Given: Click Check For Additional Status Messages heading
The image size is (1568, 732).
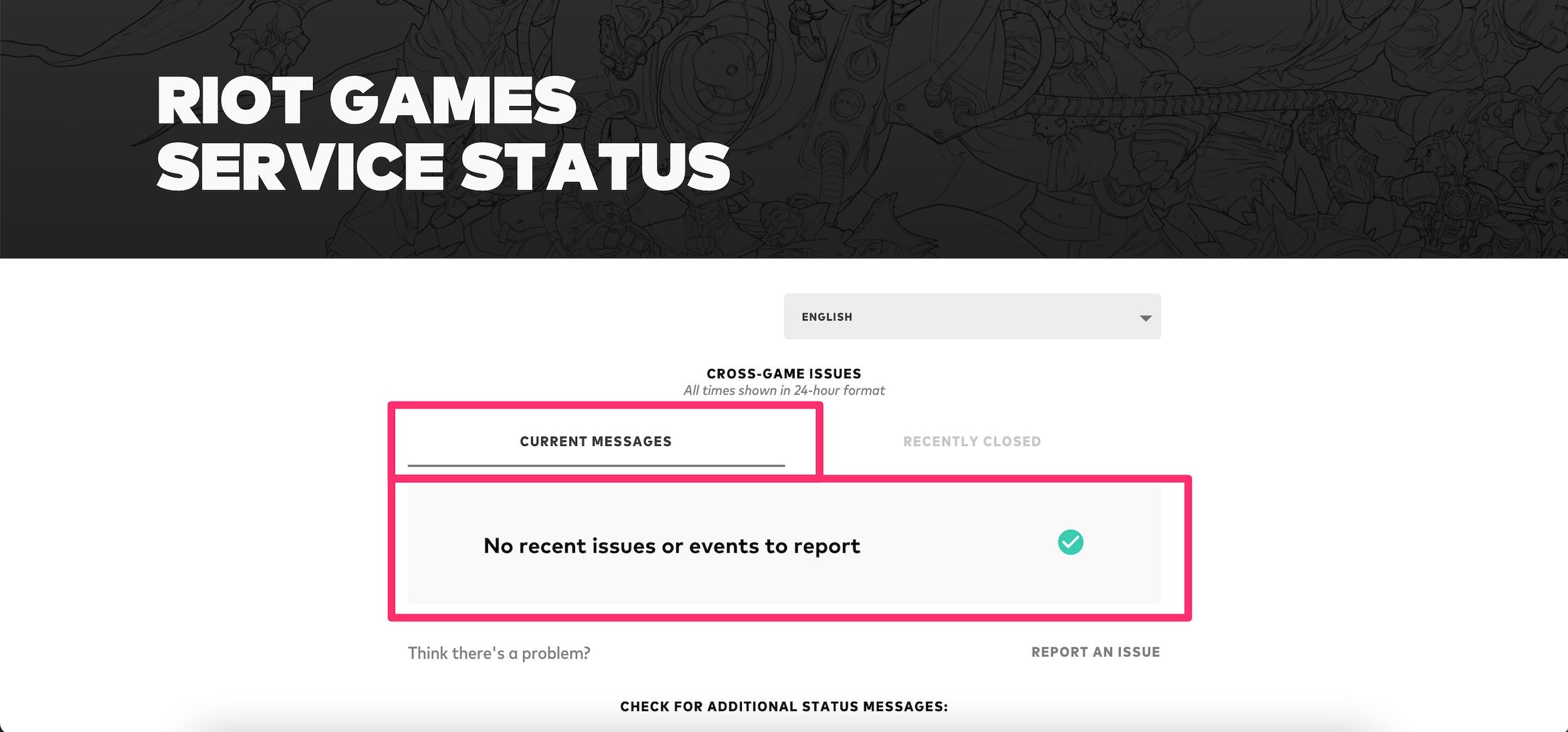Looking at the screenshot, I should [x=784, y=705].
